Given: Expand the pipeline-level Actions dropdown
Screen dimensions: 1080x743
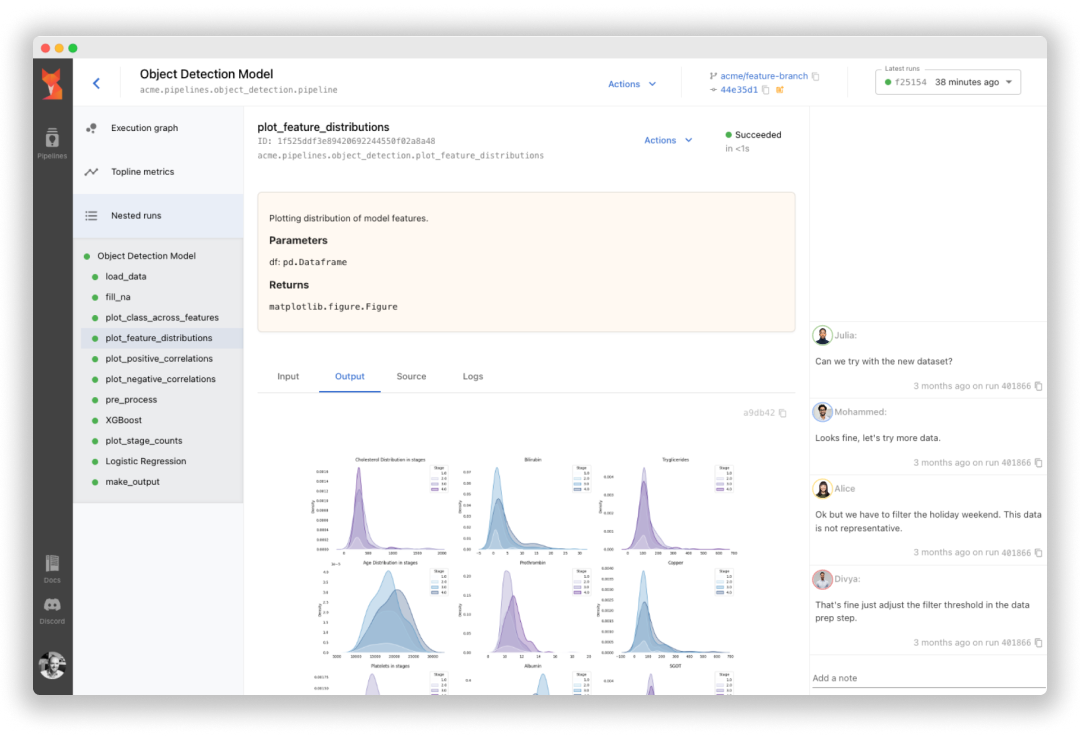Looking at the screenshot, I should pyautogui.click(x=632, y=84).
